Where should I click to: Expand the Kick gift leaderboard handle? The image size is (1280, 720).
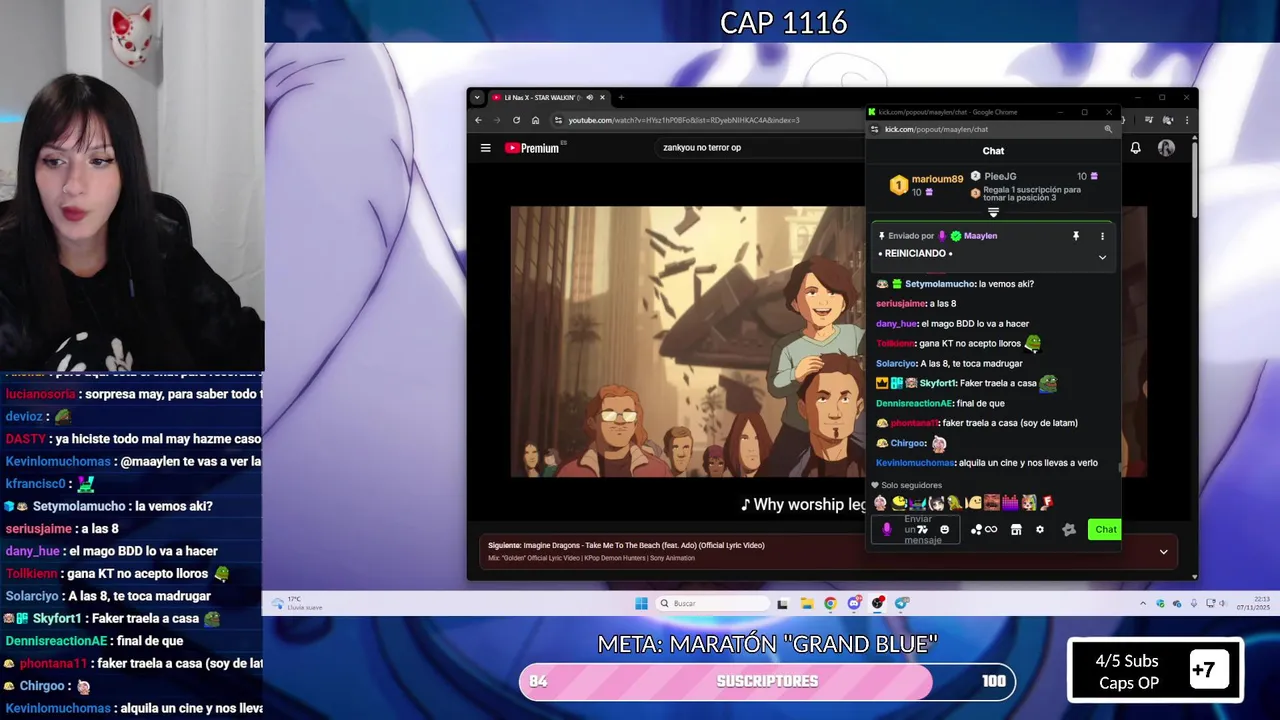pyautogui.click(x=993, y=212)
